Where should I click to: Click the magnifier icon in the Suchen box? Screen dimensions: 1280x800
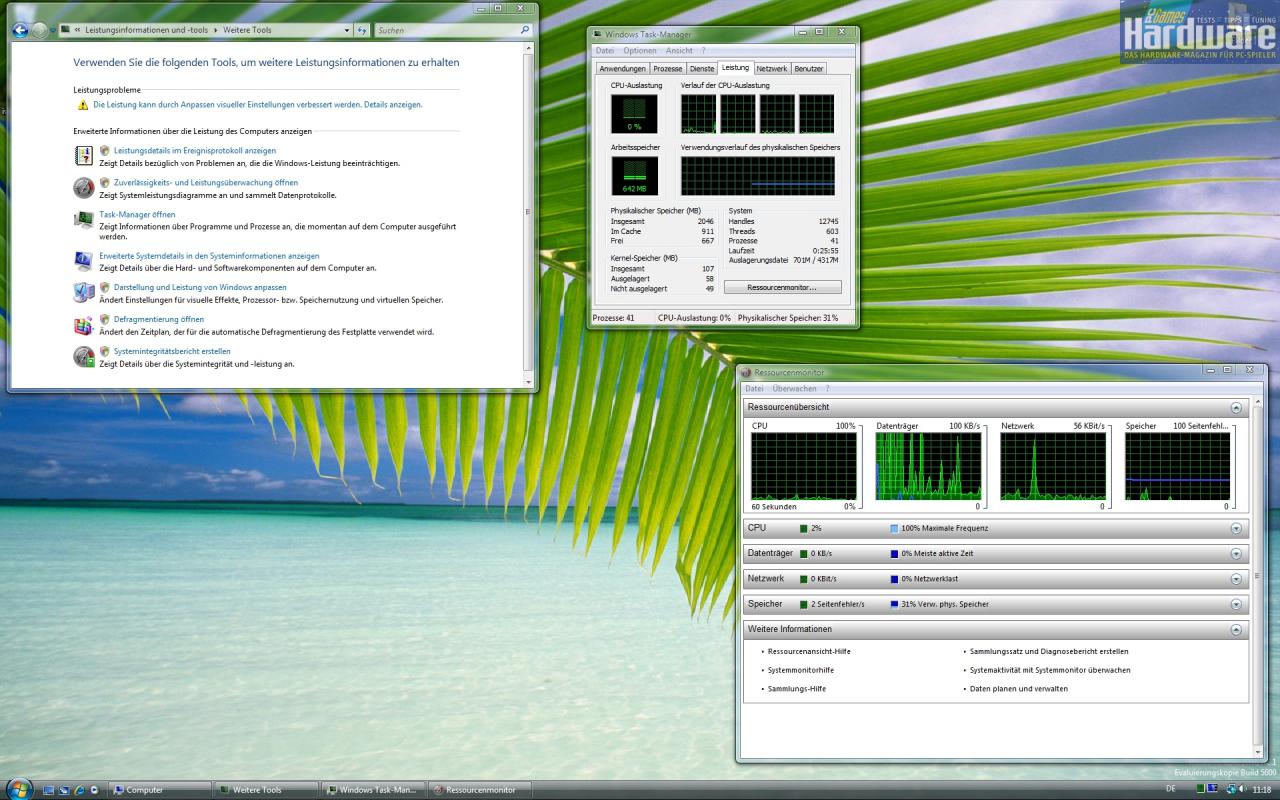(525, 30)
